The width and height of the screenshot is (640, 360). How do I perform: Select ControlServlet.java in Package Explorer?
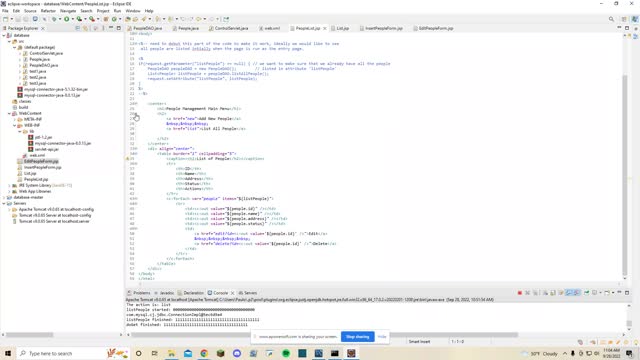point(46,53)
